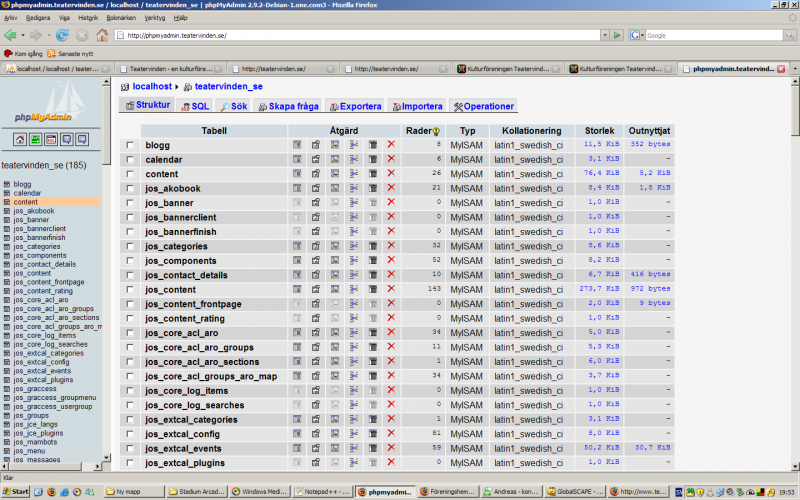Screen dimensions: 800x500
Task: Click the structure icon for jos_akobook row
Action: [315, 188]
